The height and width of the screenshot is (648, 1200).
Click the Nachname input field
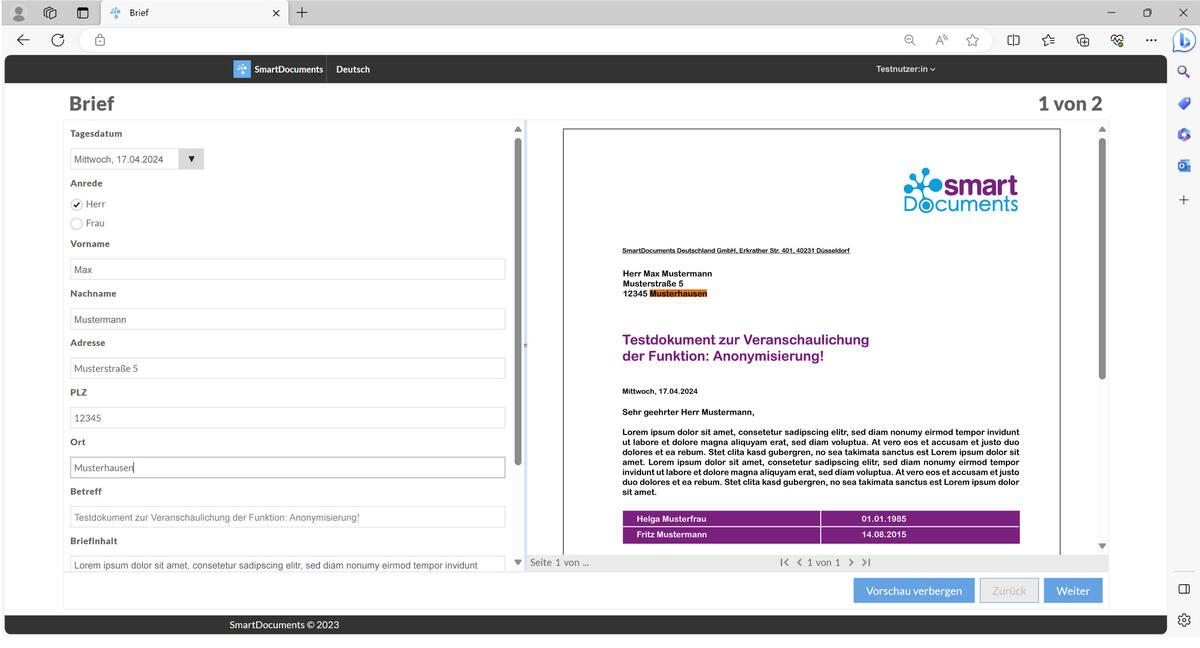(286, 318)
